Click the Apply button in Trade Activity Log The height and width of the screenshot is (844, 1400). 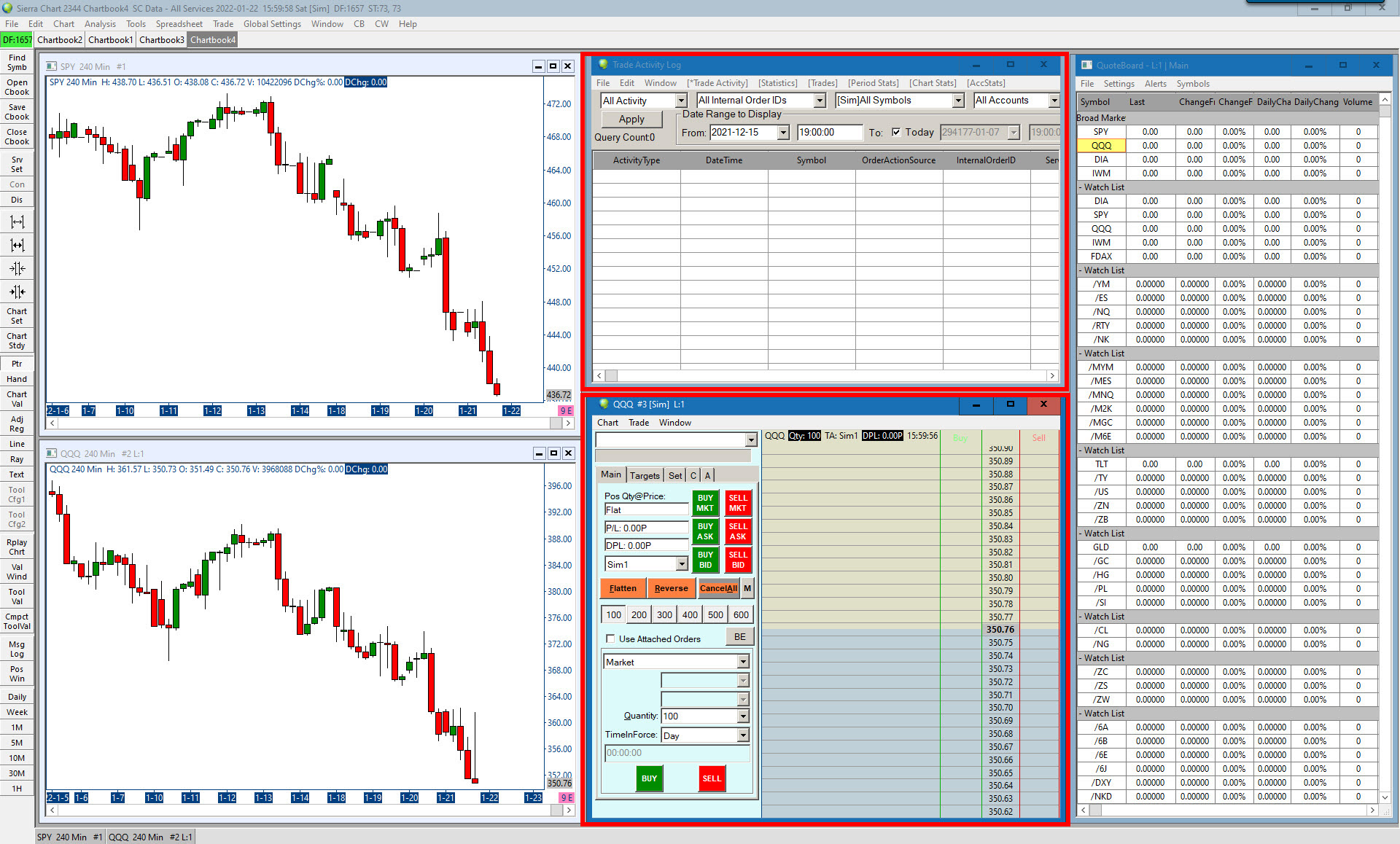(631, 119)
